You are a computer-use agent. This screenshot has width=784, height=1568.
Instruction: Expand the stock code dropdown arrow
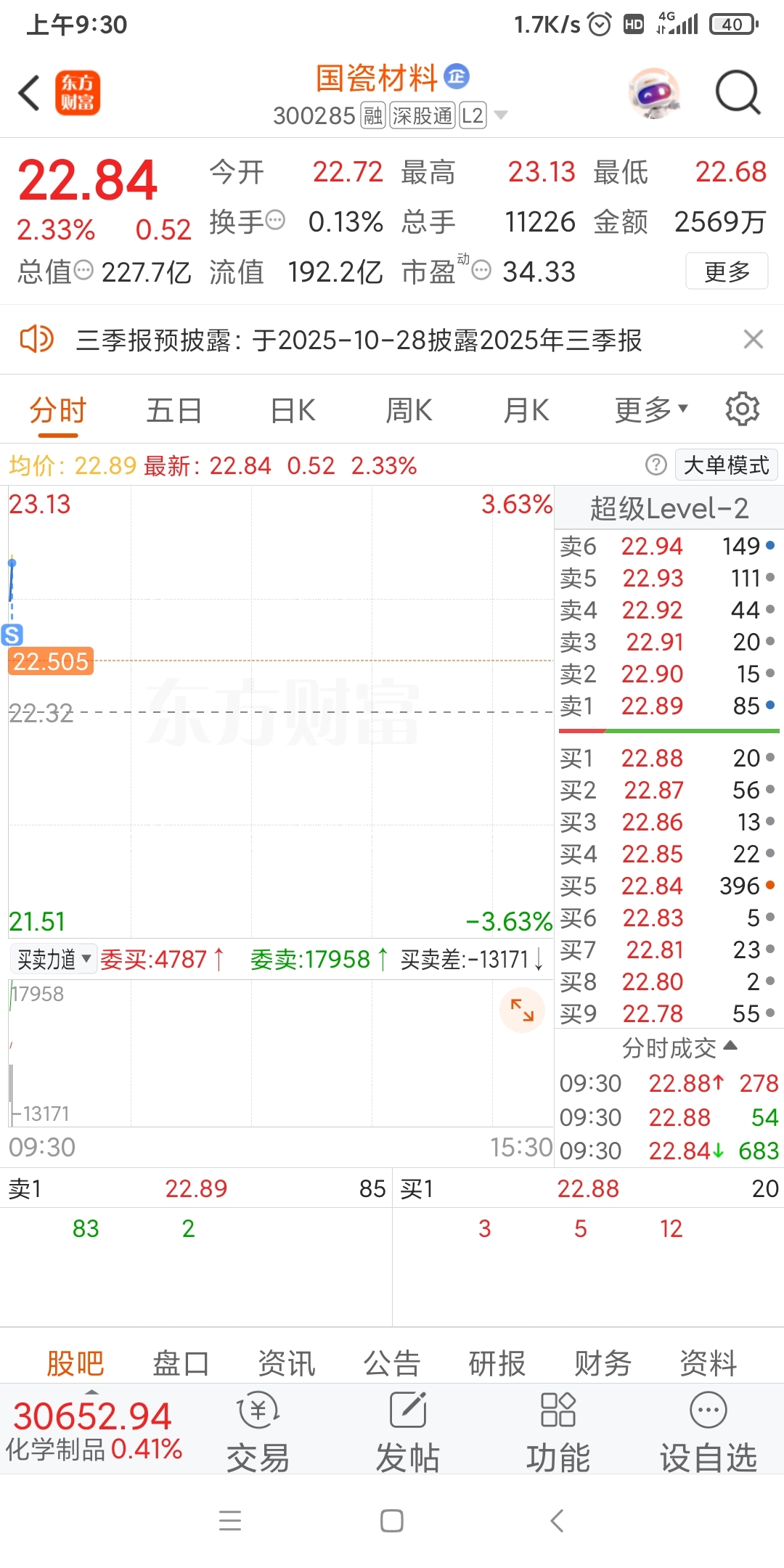(501, 115)
